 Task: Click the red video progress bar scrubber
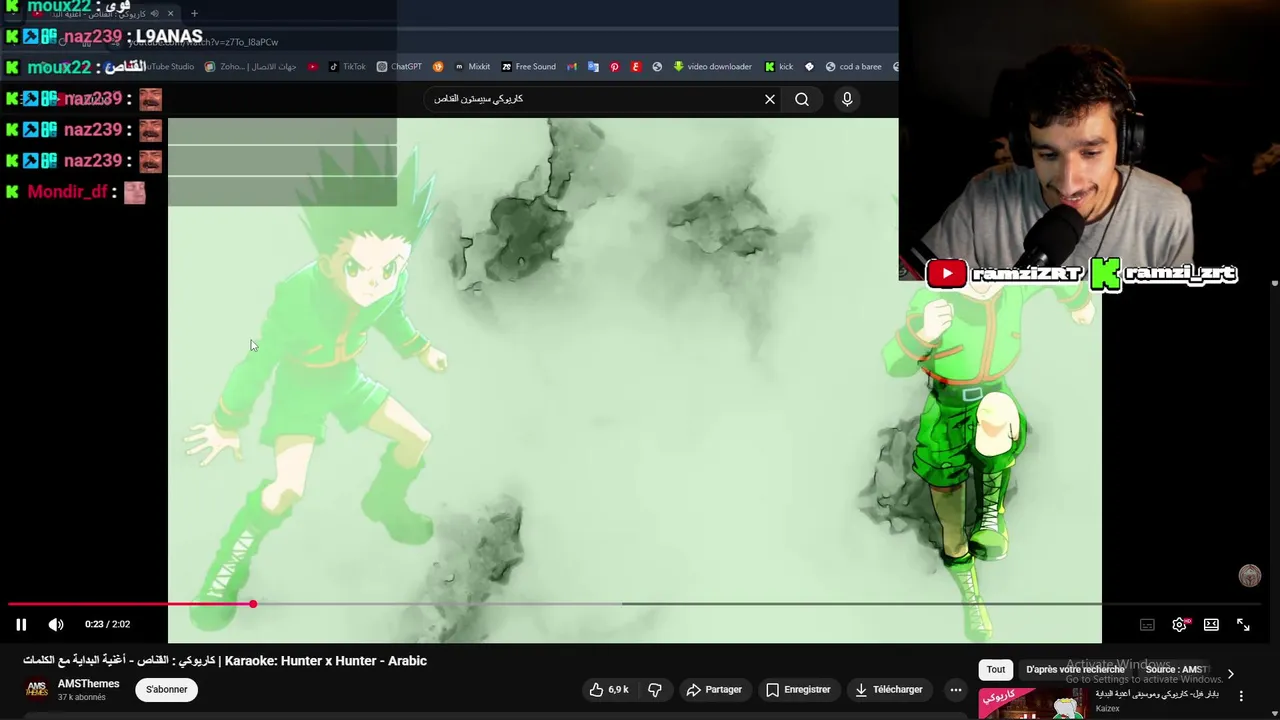(253, 604)
